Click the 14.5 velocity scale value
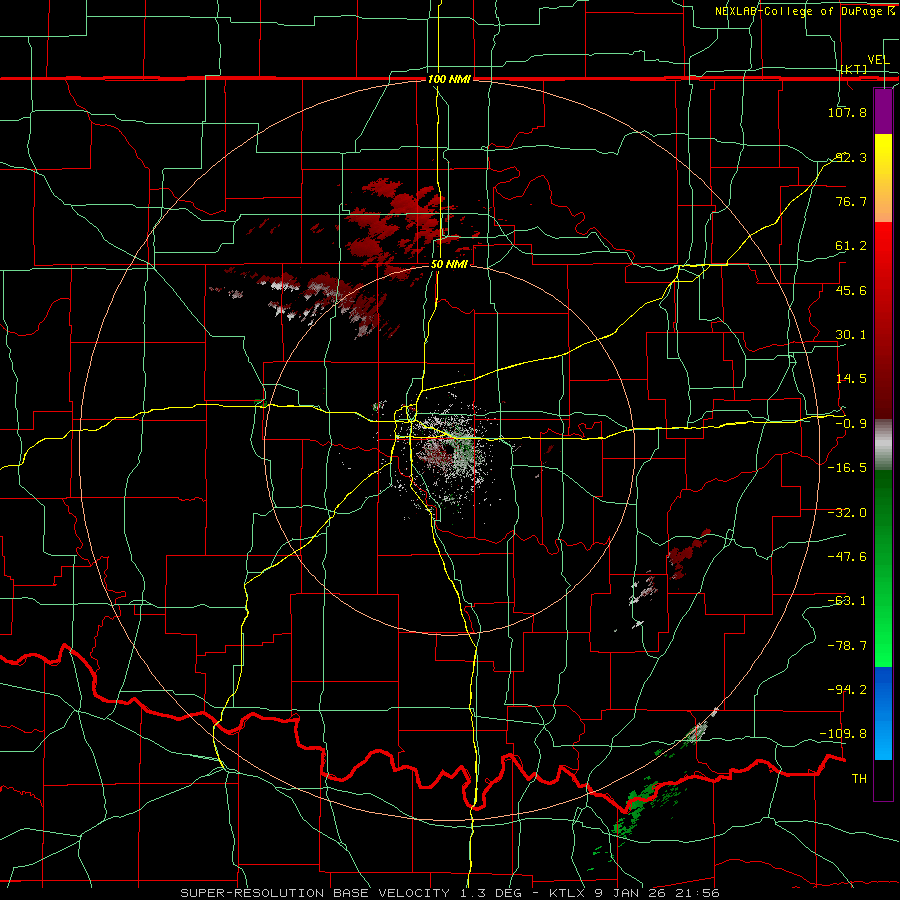The image size is (900, 900). click(x=851, y=379)
